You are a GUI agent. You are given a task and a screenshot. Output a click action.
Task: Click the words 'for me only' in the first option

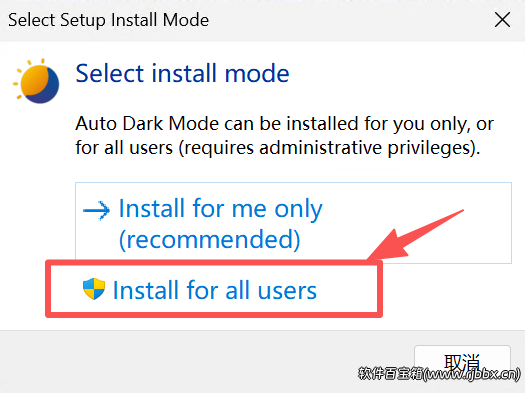click(257, 209)
